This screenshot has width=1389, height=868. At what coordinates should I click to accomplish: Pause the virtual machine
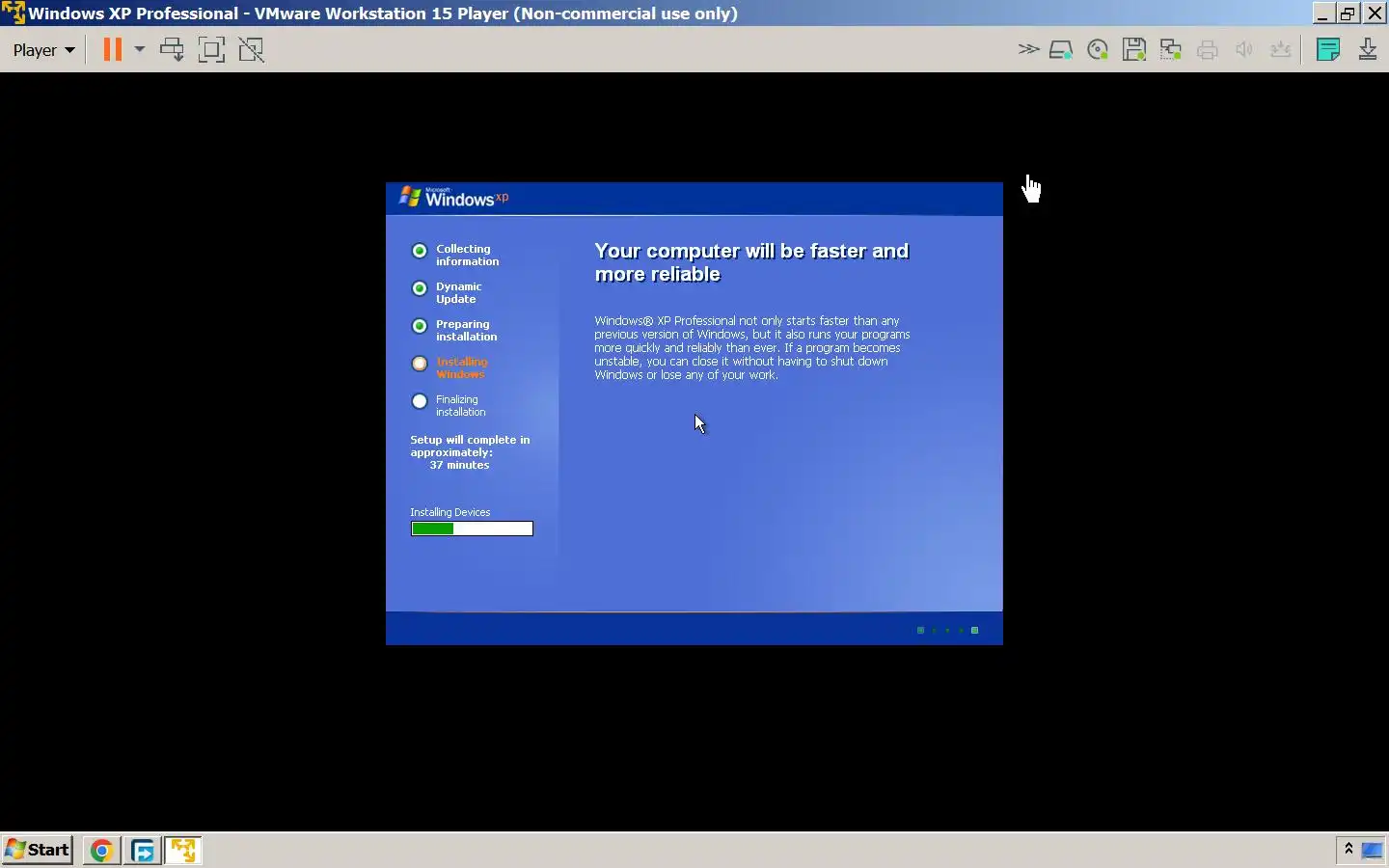point(113,49)
